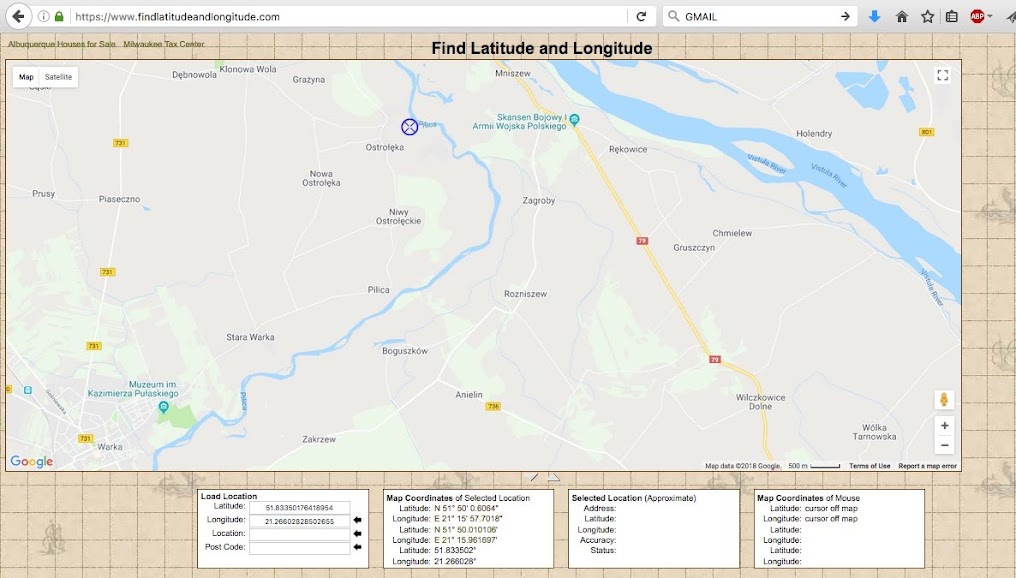Open Street View pegman
The height and width of the screenshot is (578, 1016).
pyautogui.click(x=943, y=400)
